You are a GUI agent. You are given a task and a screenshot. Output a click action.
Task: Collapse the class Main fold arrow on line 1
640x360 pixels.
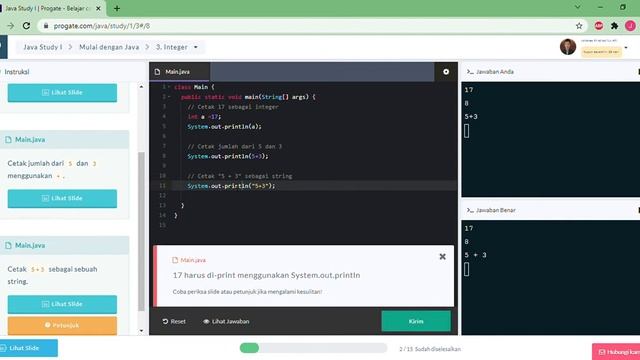(x=169, y=87)
